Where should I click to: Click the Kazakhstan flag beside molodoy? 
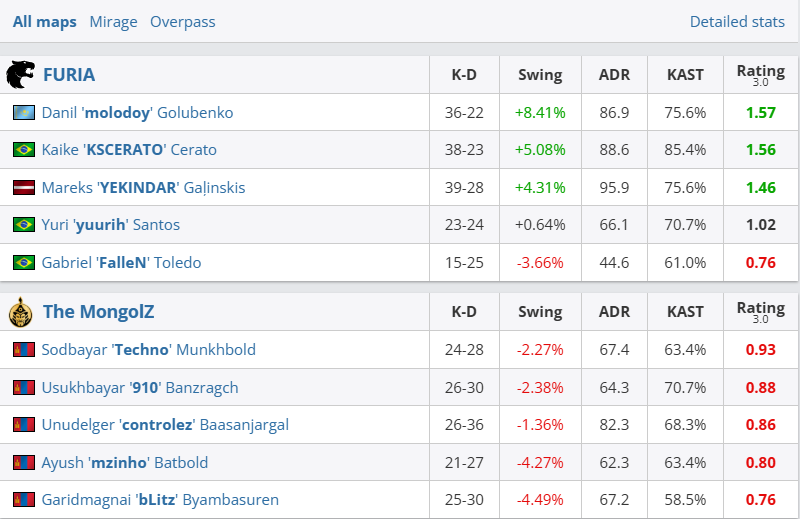[x=24, y=113]
